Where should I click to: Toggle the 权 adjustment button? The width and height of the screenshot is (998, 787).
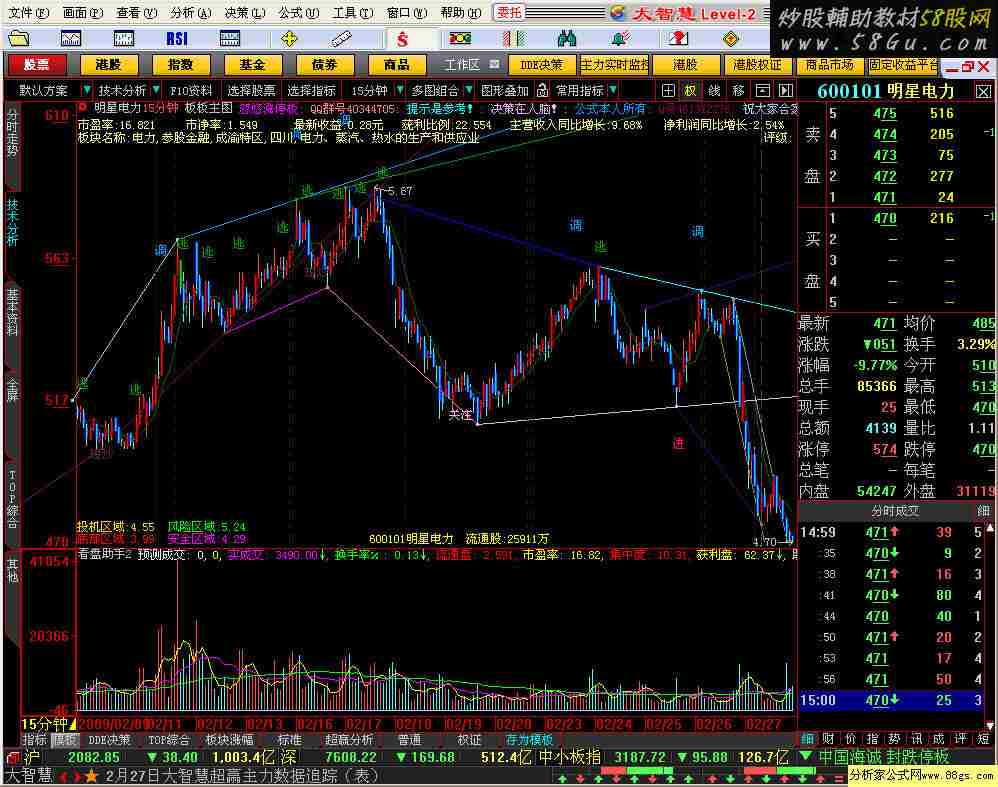tap(691, 90)
